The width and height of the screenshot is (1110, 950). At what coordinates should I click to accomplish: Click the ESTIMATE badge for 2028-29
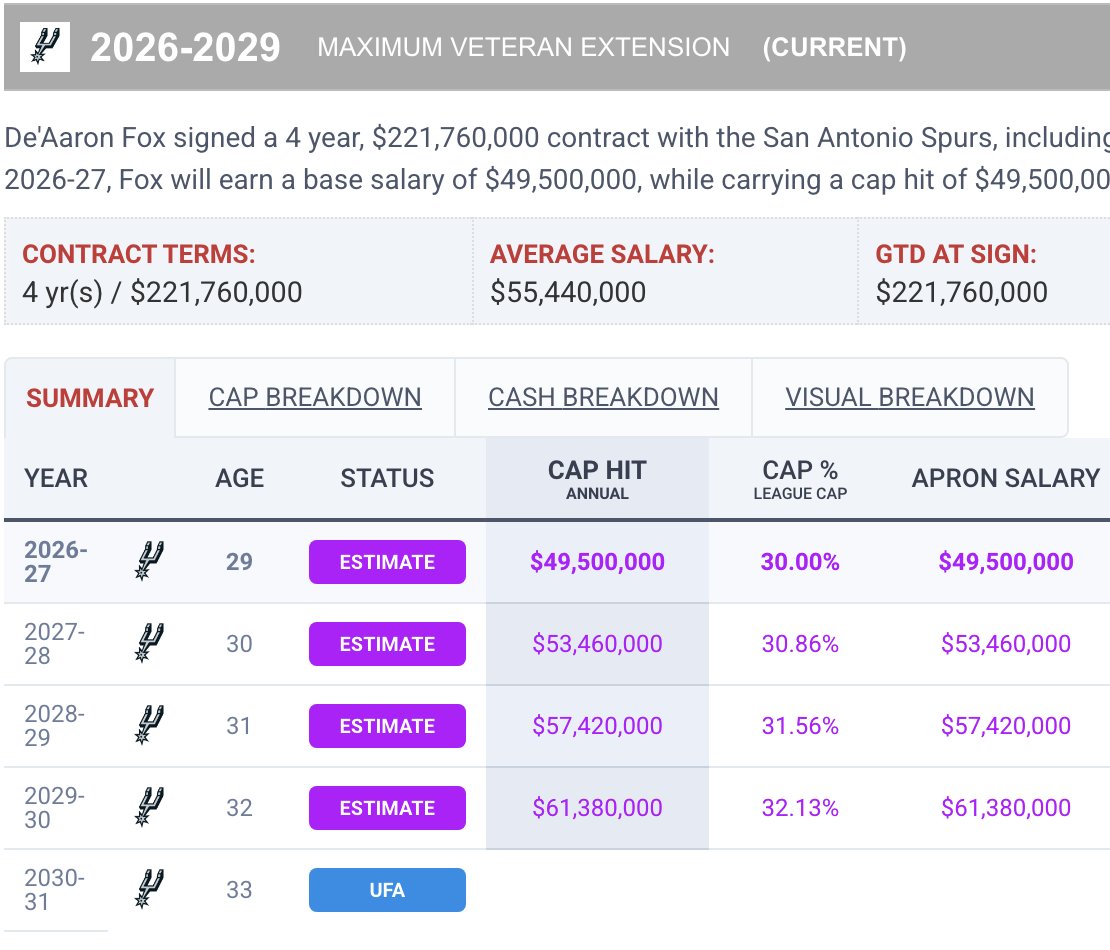click(x=387, y=726)
